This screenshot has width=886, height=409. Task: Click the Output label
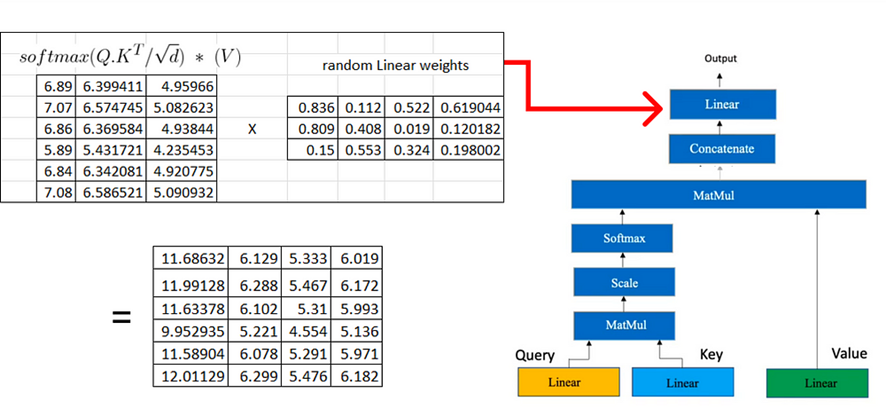720,58
